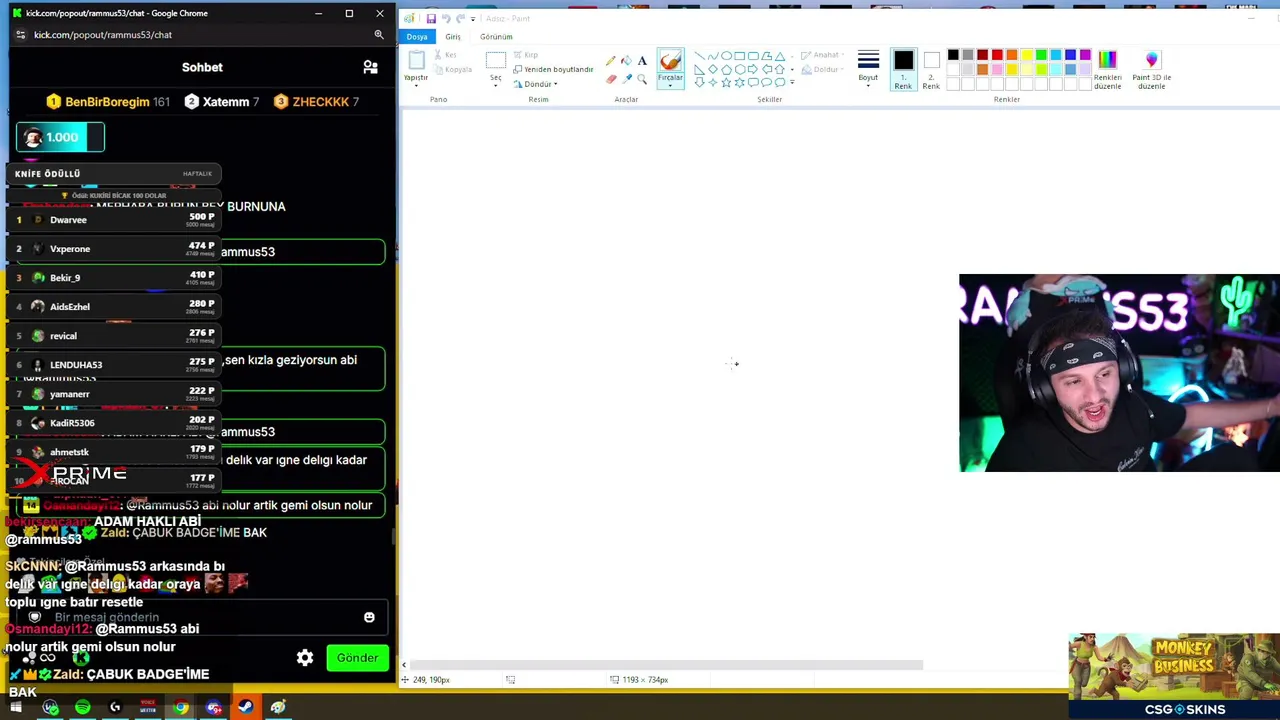Select the Text tool in Paint

click(x=642, y=60)
